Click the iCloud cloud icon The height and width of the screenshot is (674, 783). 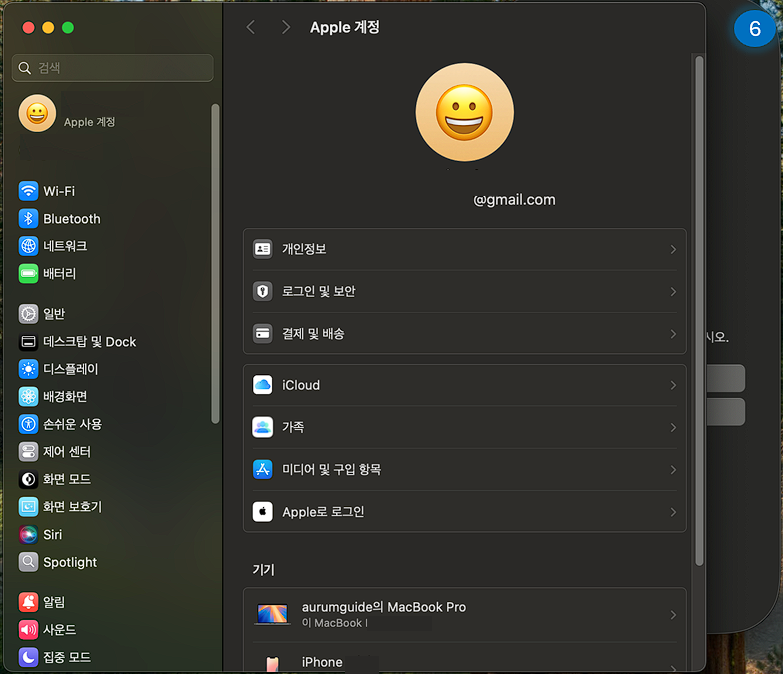263,385
